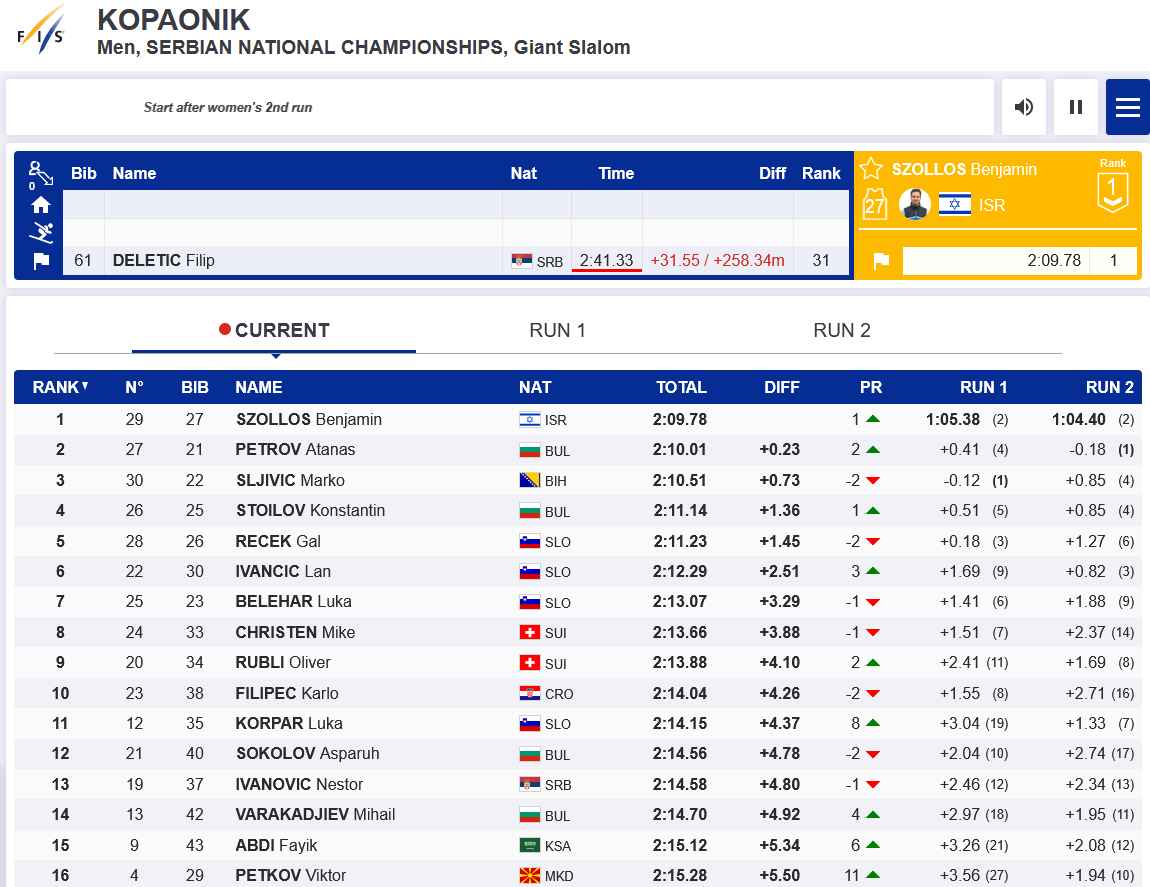This screenshot has width=1150, height=887.
Task: Click the rank 1 badge icon
Action: pyautogui.click(x=1113, y=192)
